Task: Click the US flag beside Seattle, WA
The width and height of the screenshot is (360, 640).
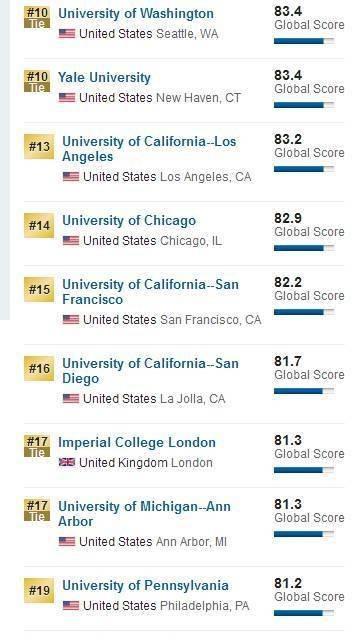Action: [x=67, y=33]
